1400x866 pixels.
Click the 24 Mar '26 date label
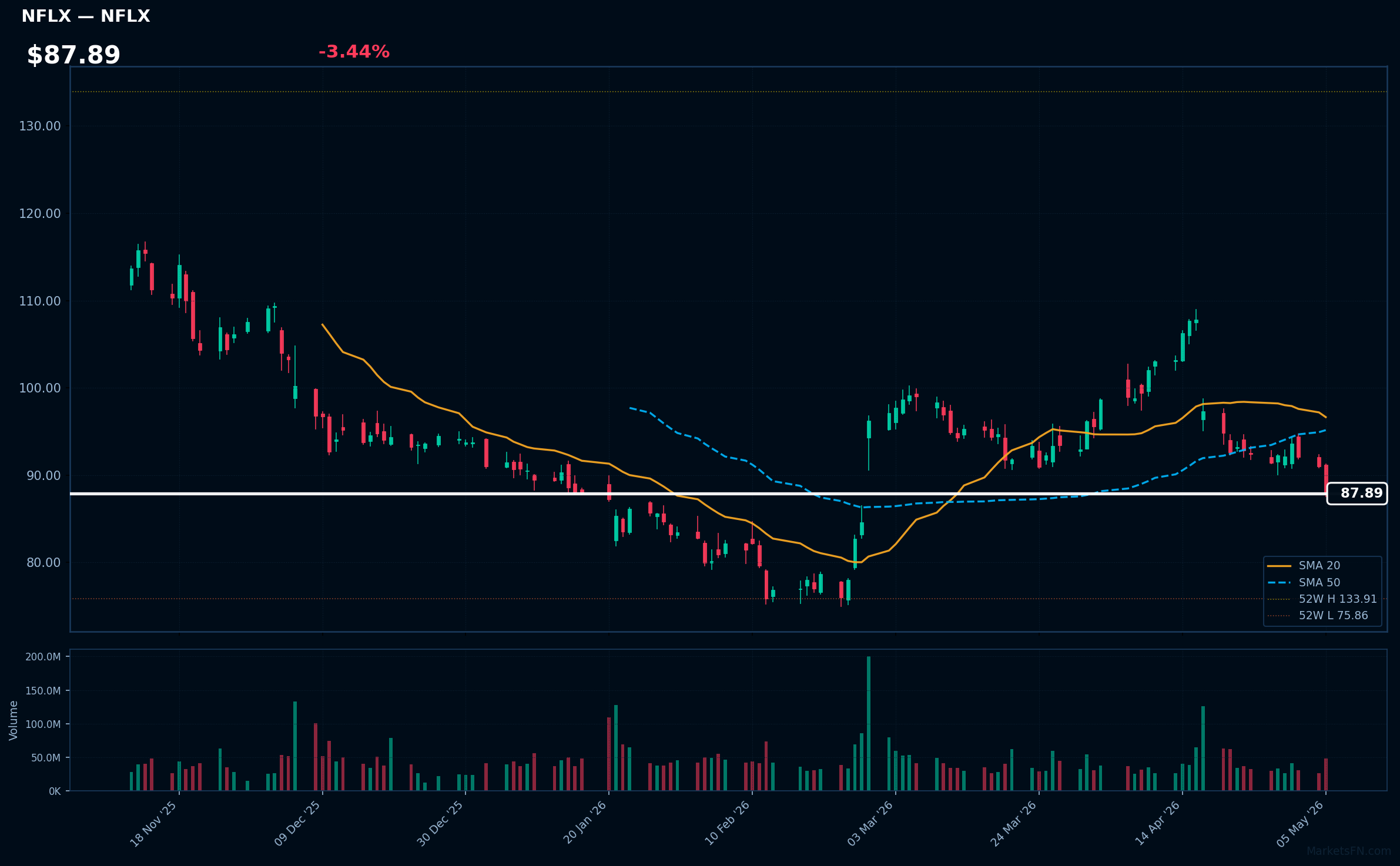pyautogui.click(x=1014, y=824)
